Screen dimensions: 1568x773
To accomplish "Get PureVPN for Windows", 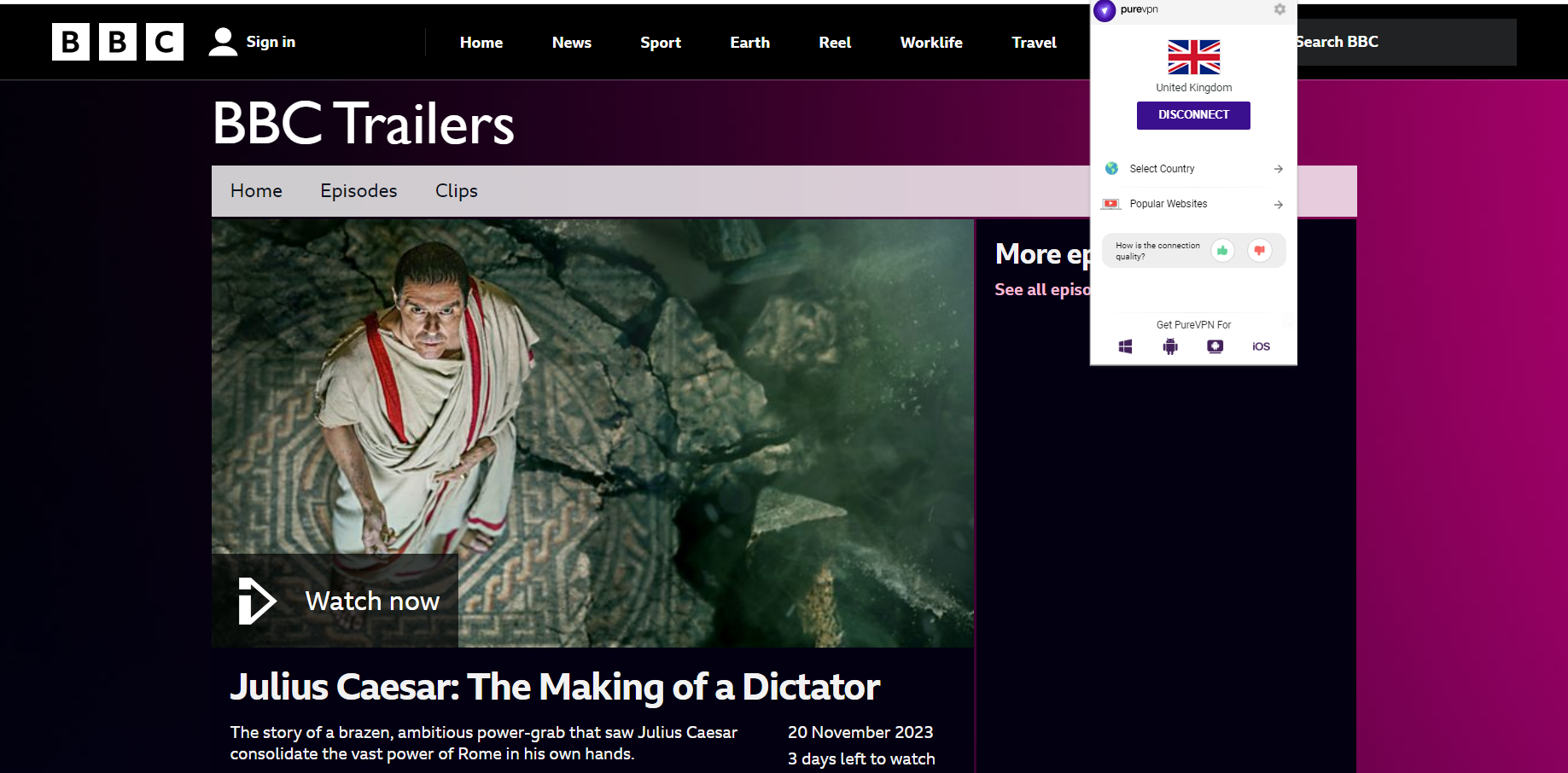I will click(1125, 346).
